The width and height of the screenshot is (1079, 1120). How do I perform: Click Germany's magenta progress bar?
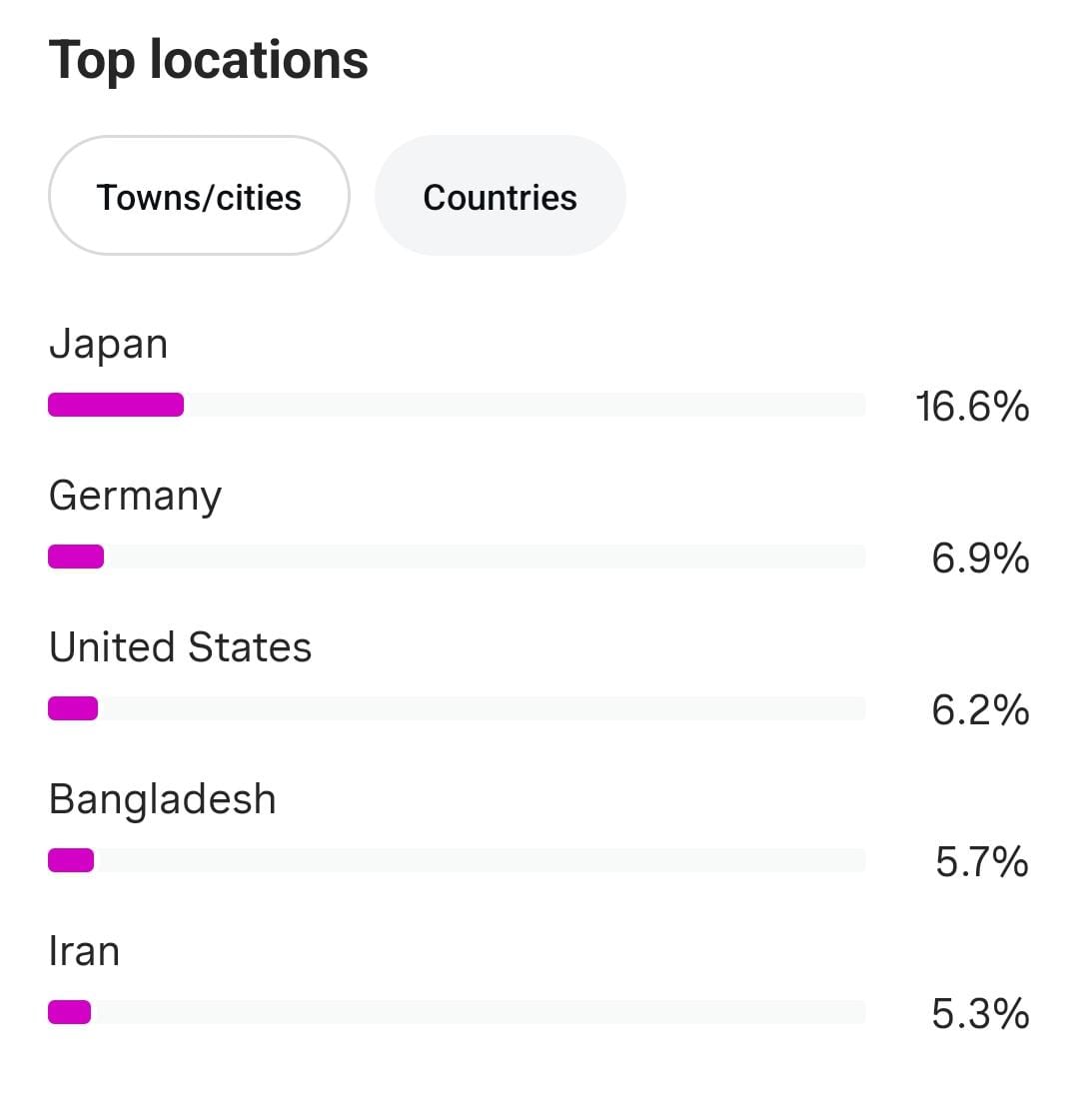pos(76,557)
